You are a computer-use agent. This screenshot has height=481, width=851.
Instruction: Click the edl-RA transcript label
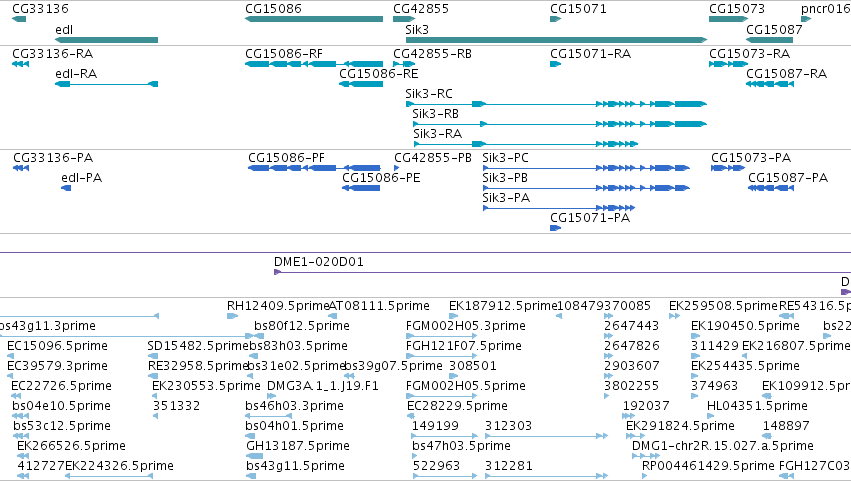76,74
